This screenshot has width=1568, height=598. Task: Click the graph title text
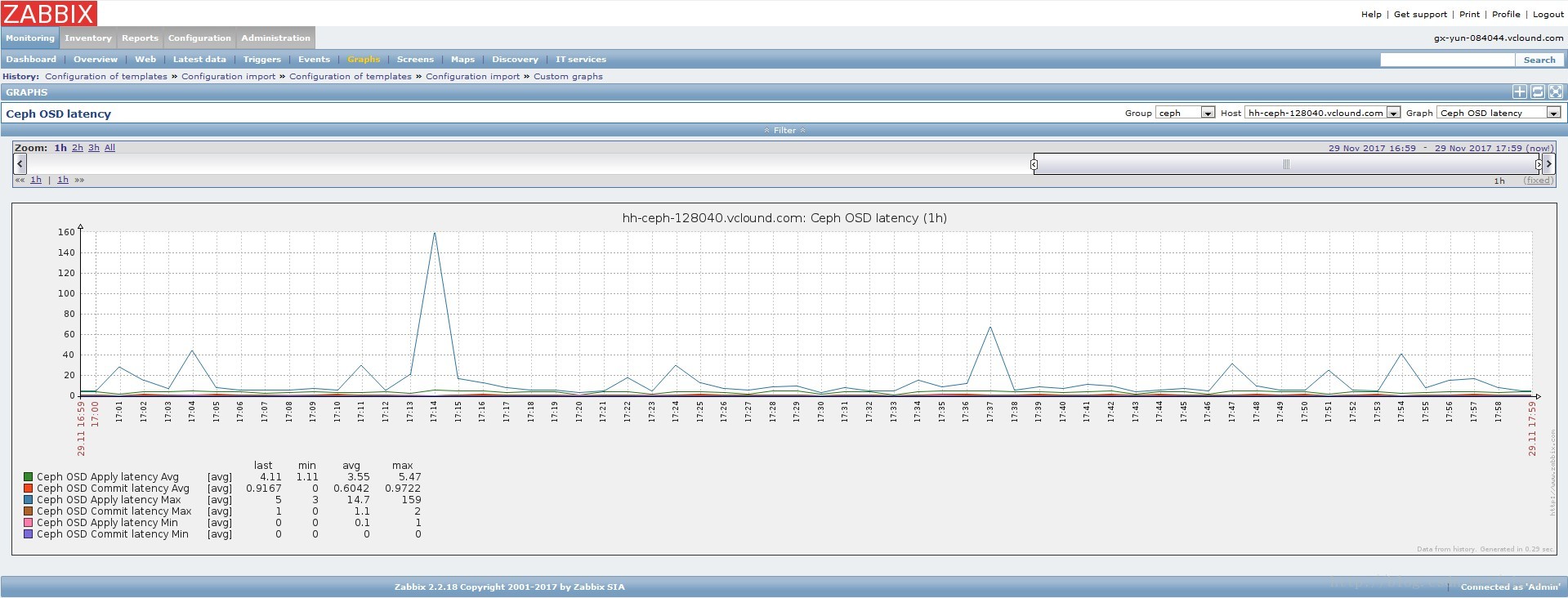pyautogui.click(x=784, y=218)
